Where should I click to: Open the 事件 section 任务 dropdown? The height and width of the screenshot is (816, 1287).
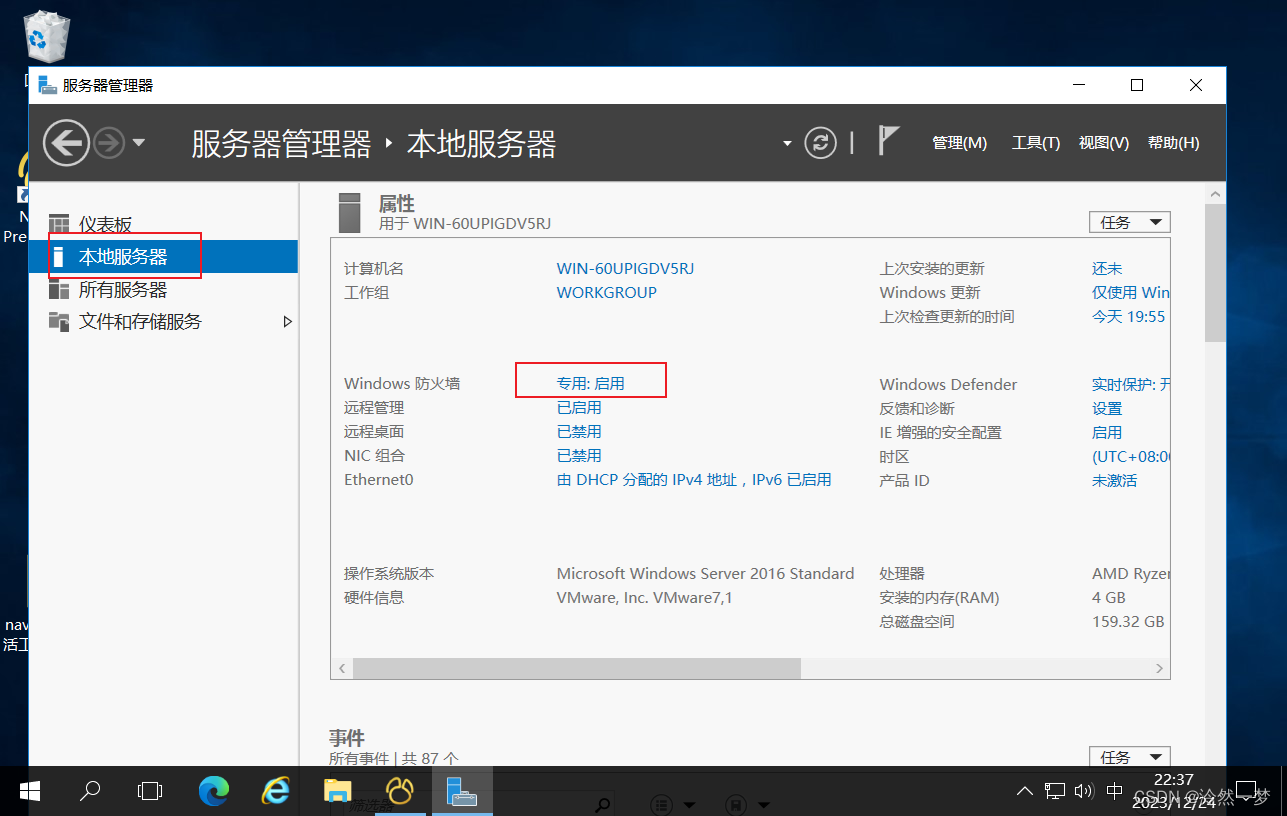point(1129,756)
